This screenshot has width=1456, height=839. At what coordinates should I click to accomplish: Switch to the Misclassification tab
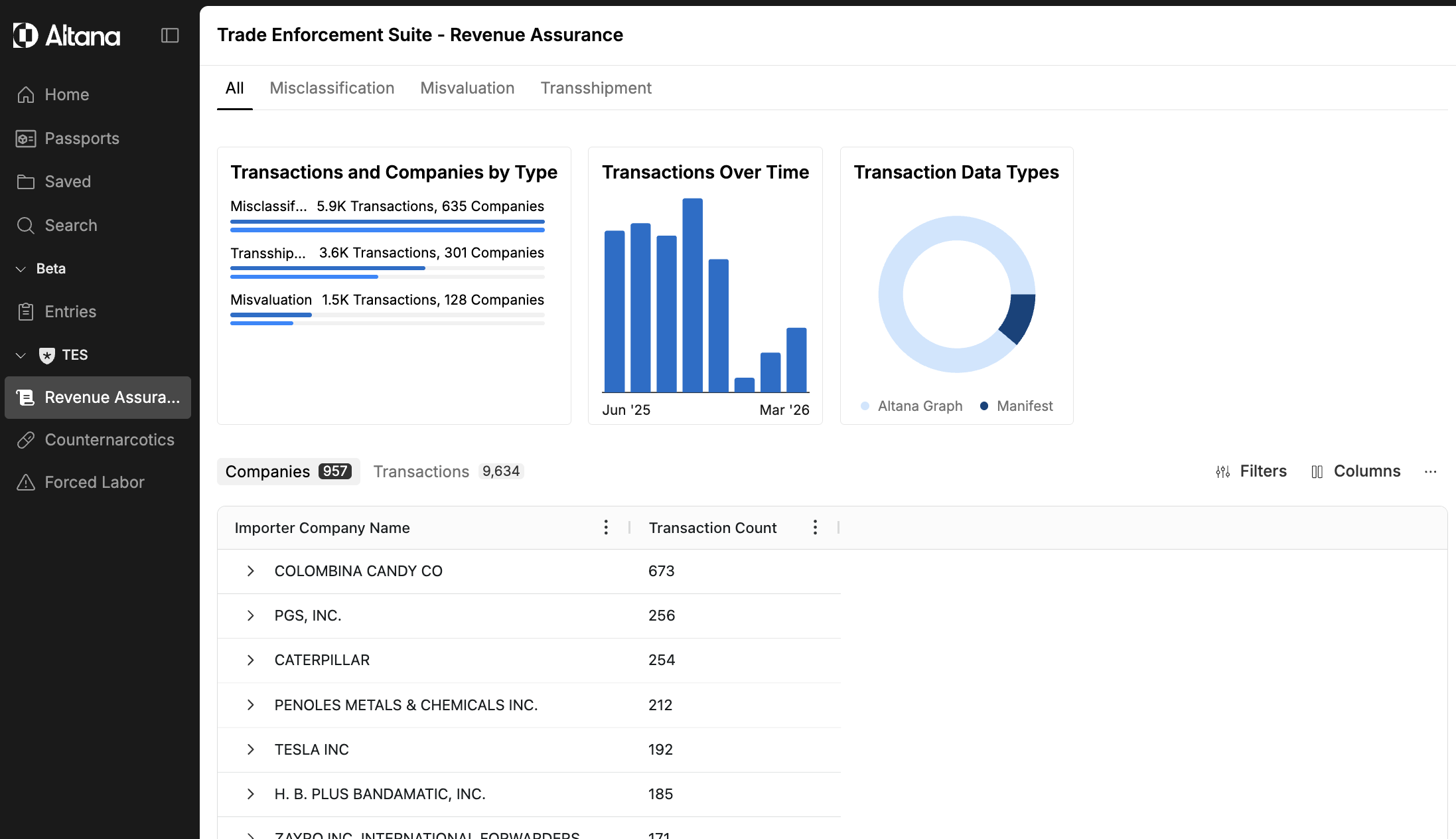pos(332,88)
